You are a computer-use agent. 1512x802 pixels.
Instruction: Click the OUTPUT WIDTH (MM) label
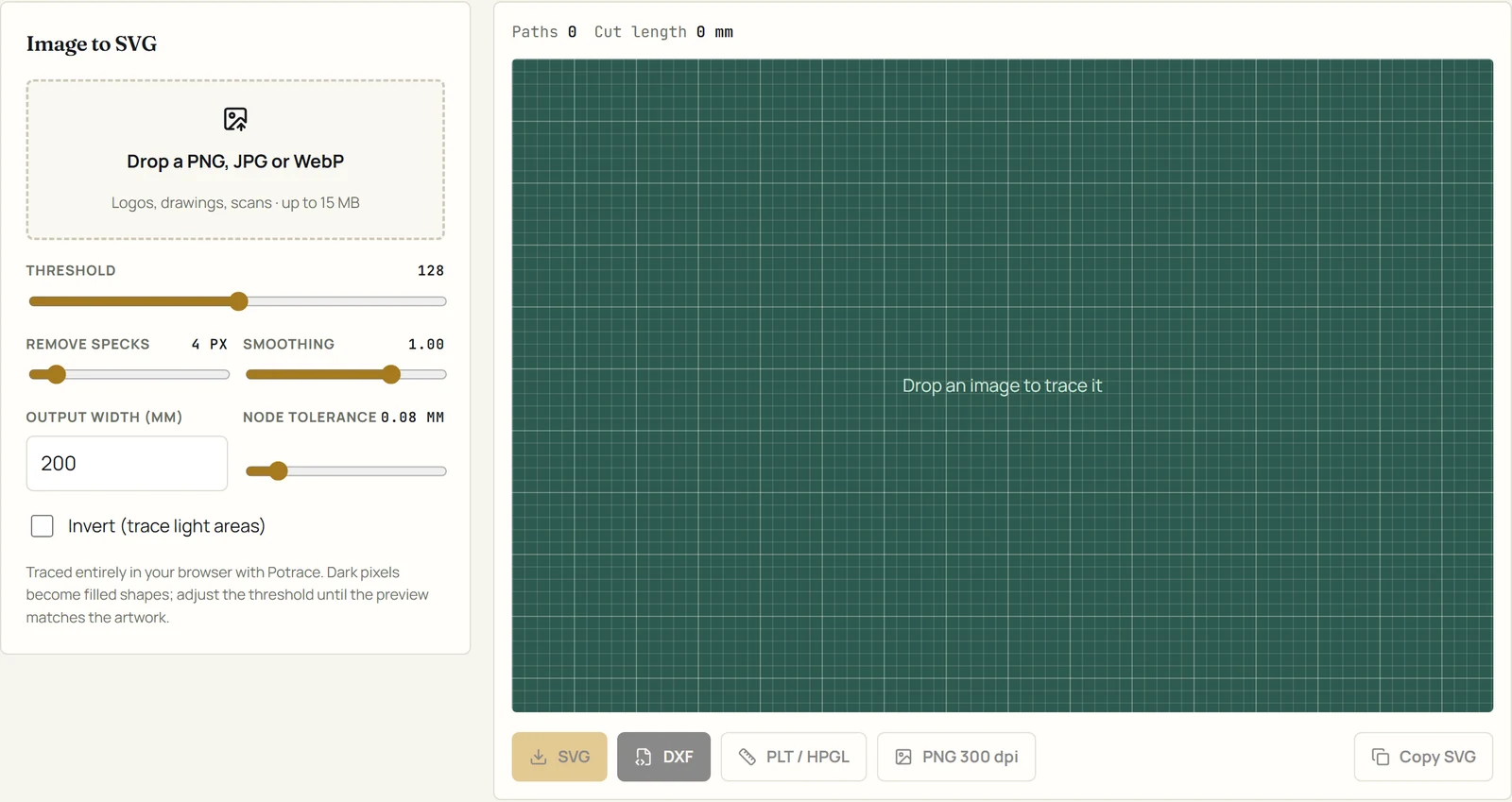[104, 417]
